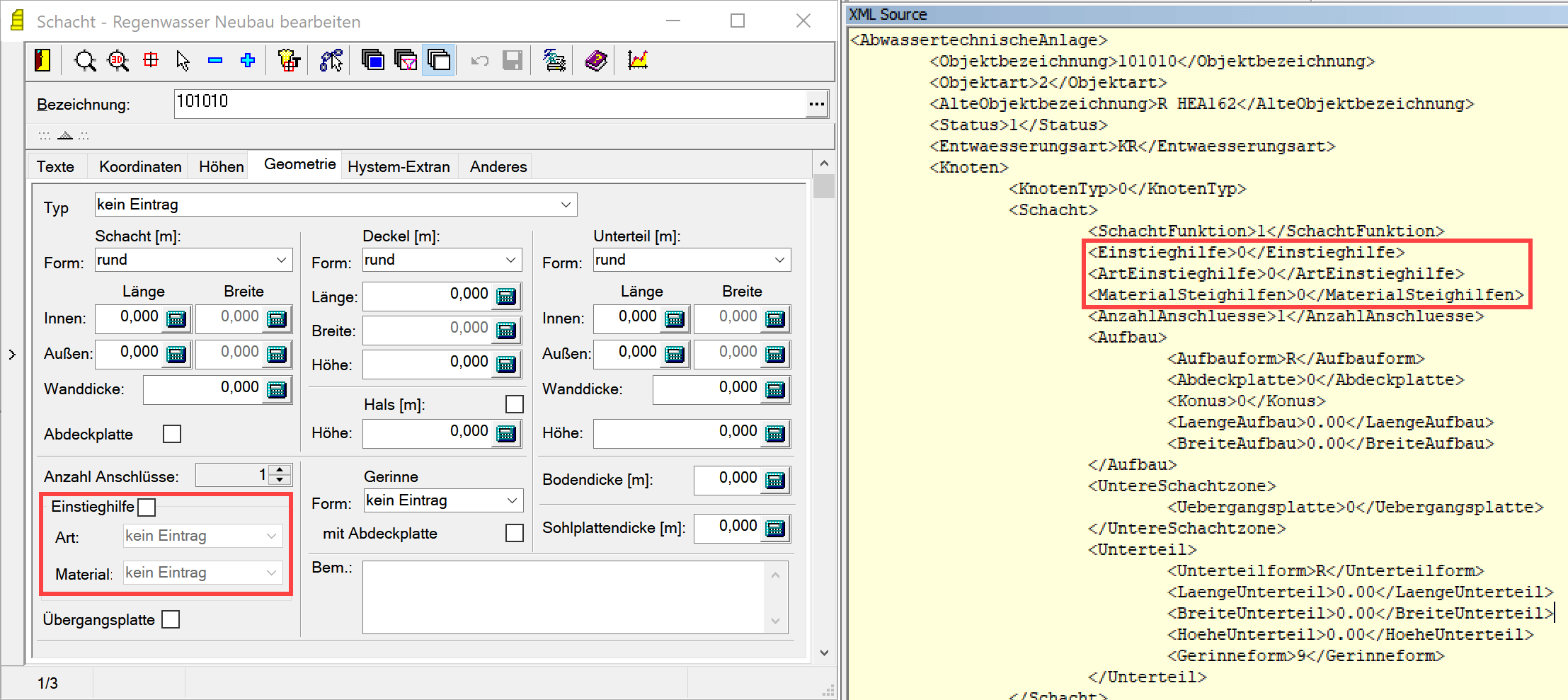
Task: Click calculator icon beside Bodendicke field
Action: [x=775, y=481]
